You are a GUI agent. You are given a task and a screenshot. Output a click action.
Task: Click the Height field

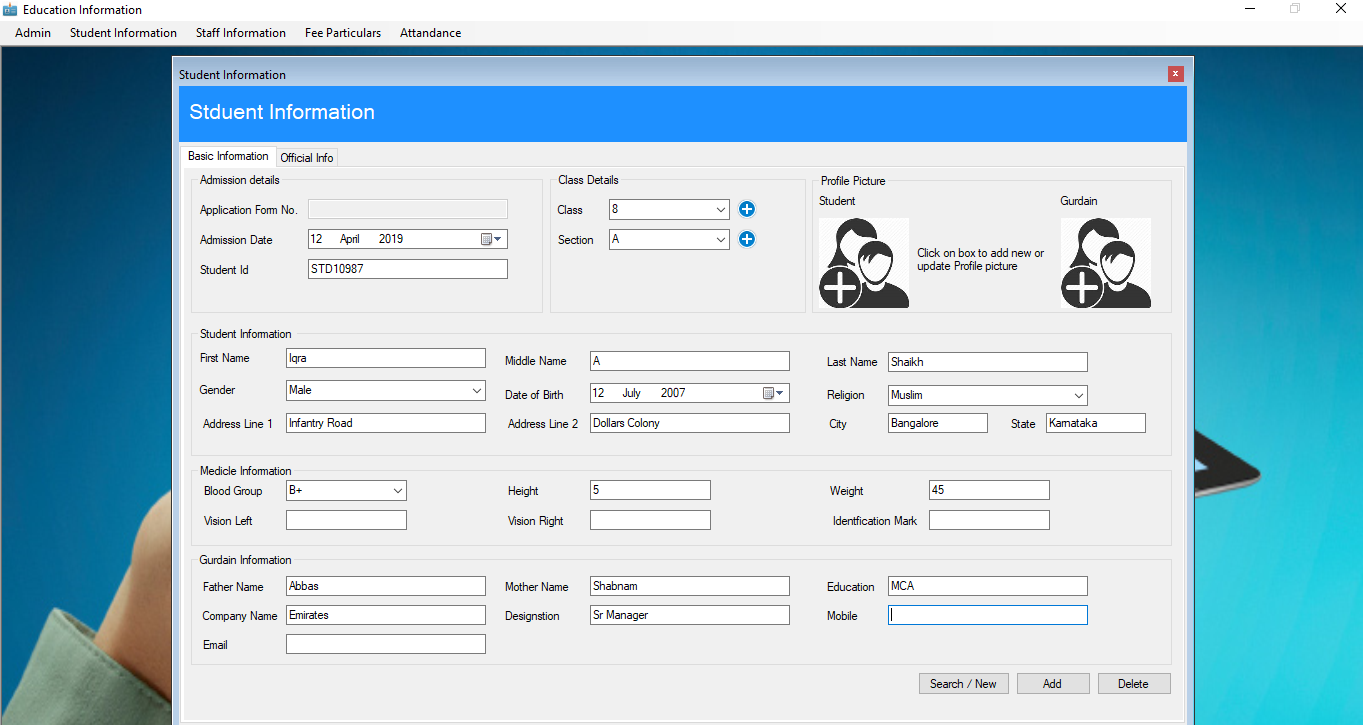coord(650,490)
